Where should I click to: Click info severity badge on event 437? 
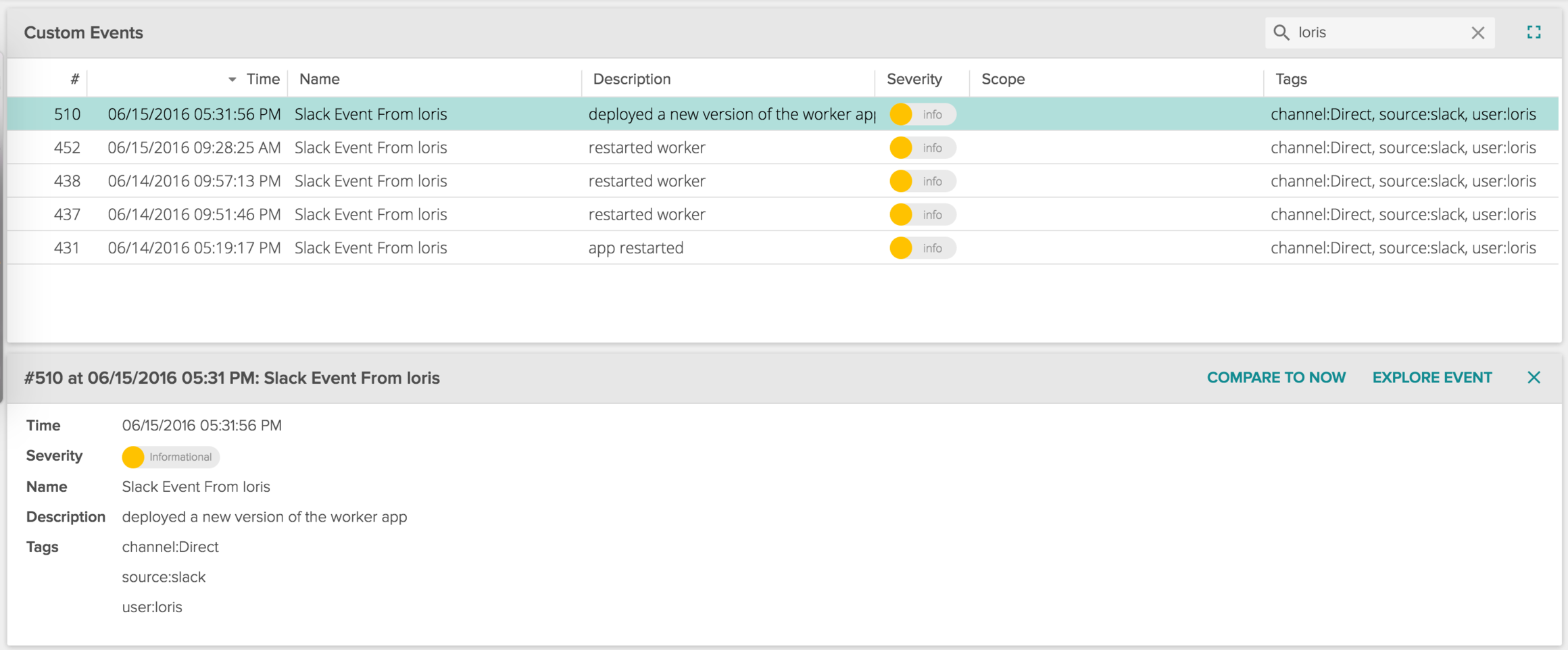click(922, 214)
